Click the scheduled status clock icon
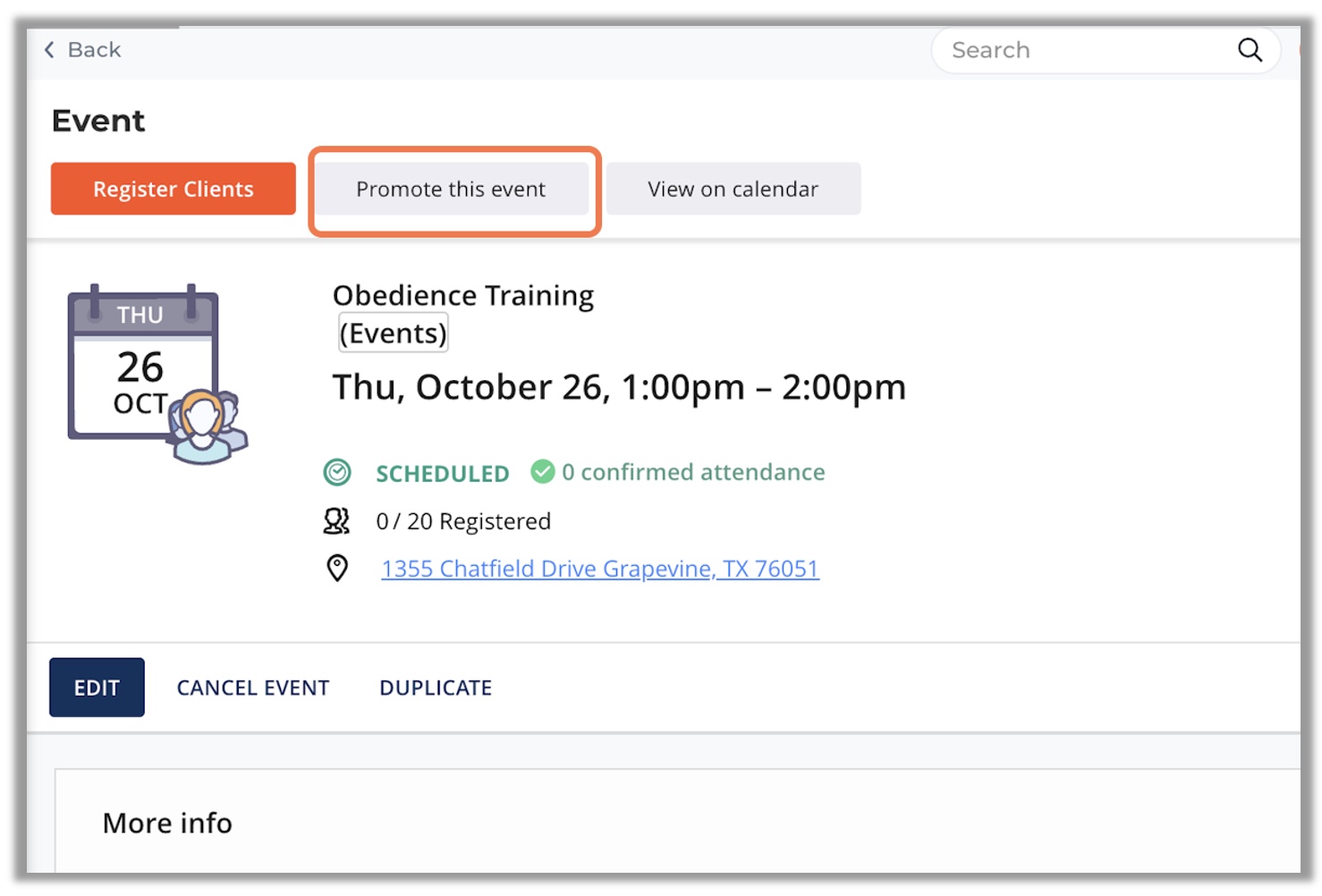 (337, 472)
